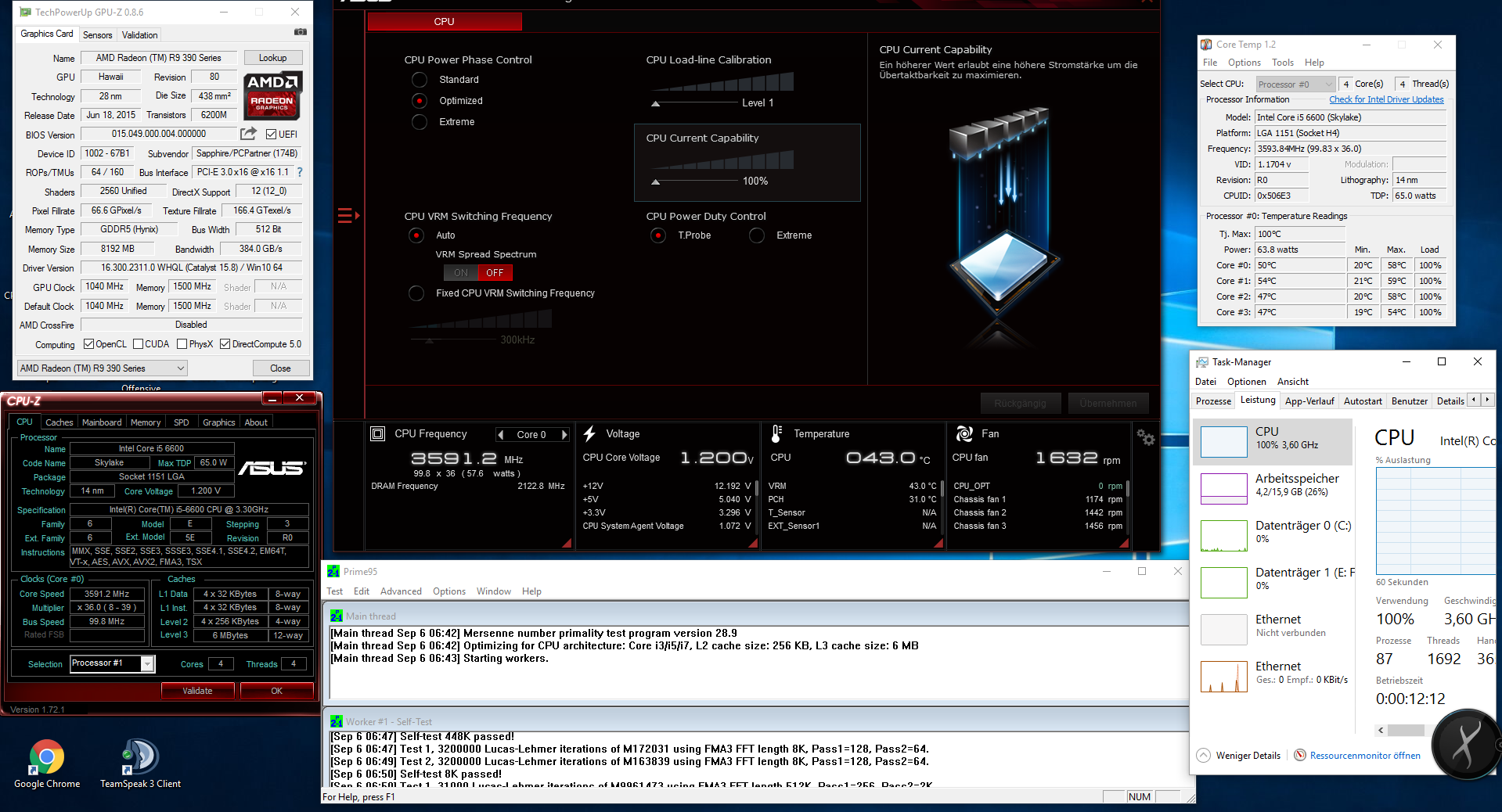
Task: Collapse Task-Manager with Weniger Details
Action: [1238, 756]
